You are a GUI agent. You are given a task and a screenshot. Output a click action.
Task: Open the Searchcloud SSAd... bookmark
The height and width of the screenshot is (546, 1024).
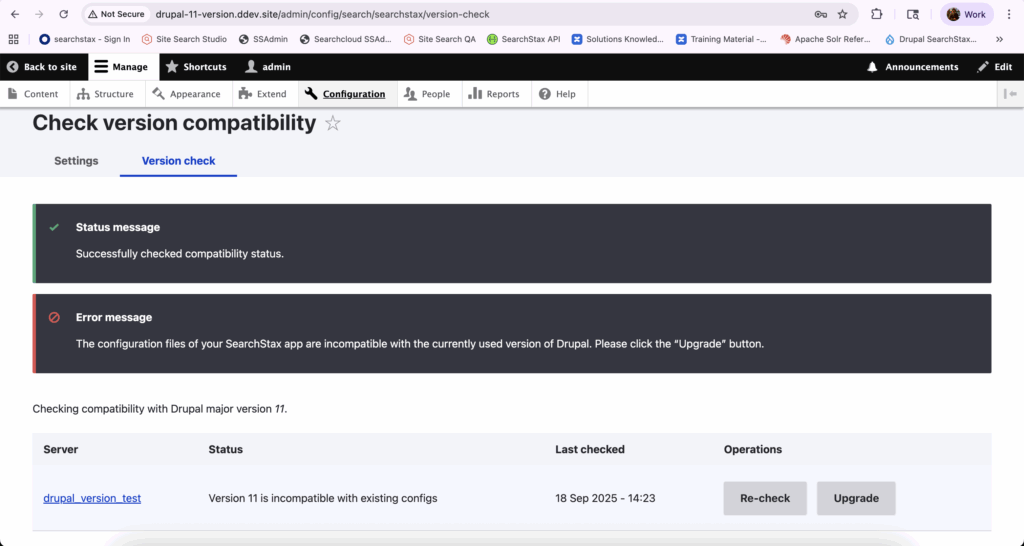[x=345, y=39]
